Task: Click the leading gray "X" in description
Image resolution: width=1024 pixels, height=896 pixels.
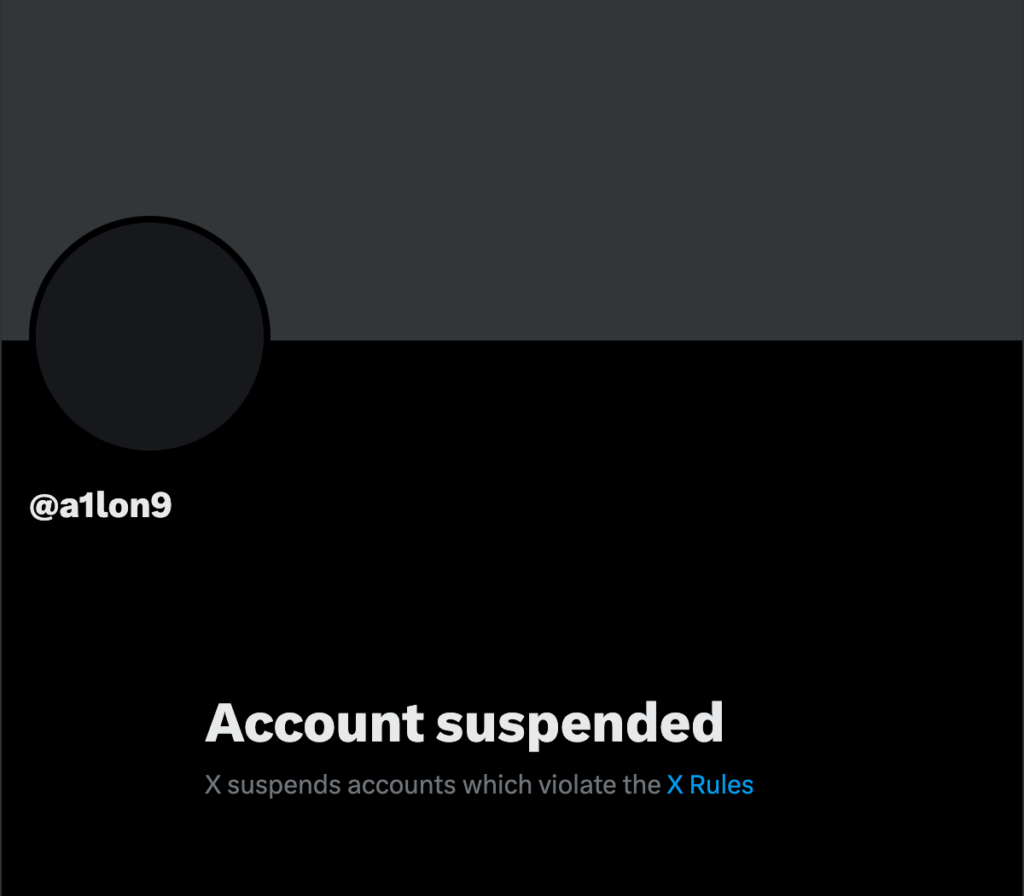Action: (x=213, y=785)
